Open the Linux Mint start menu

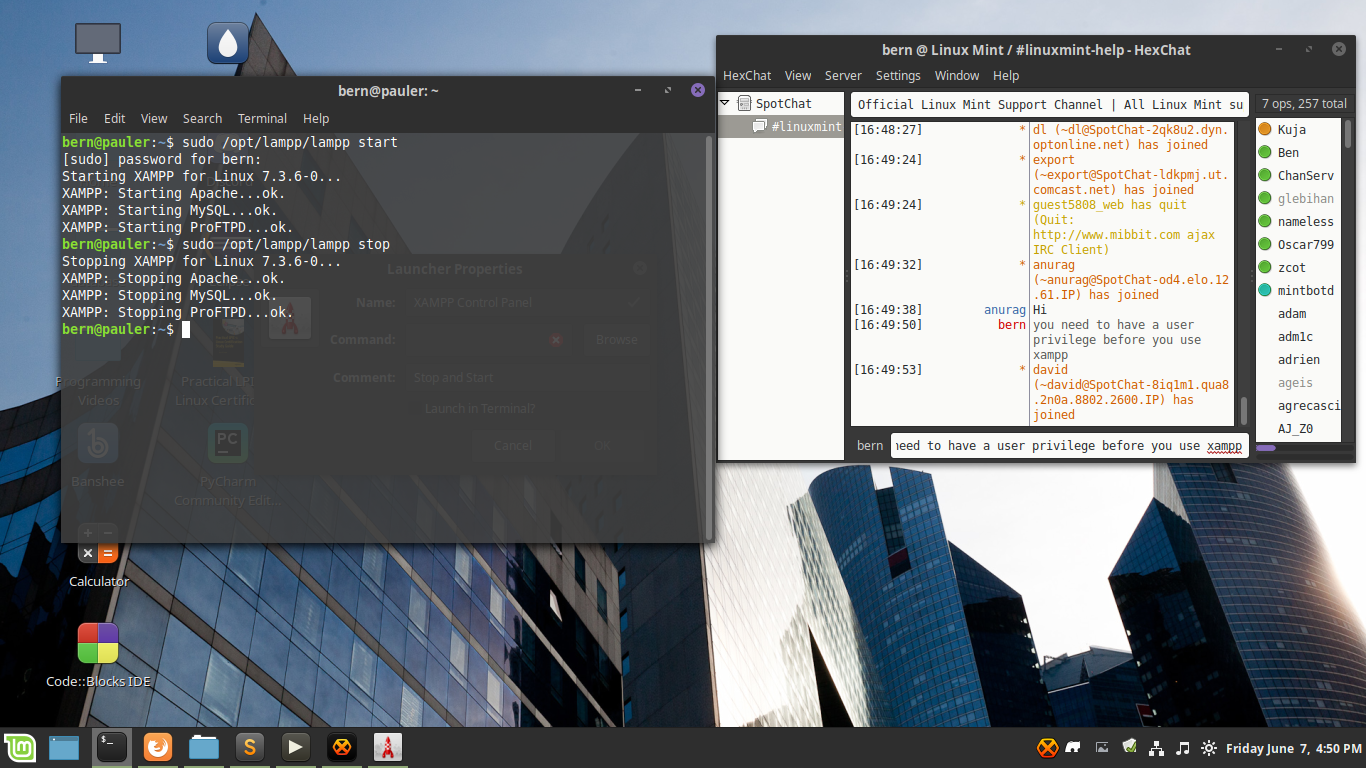coord(19,747)
